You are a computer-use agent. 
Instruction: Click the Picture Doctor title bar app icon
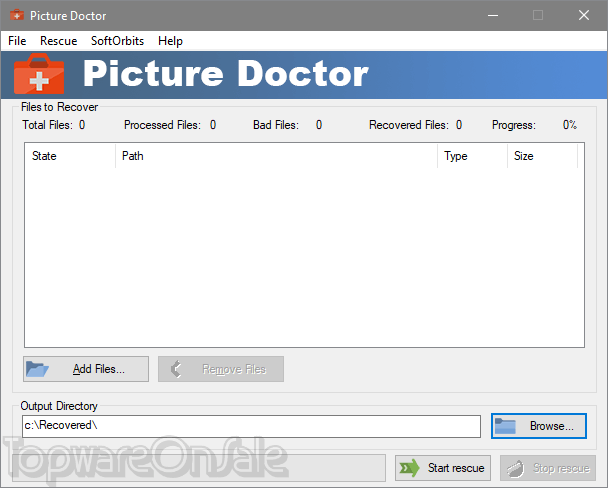point(17,16)
